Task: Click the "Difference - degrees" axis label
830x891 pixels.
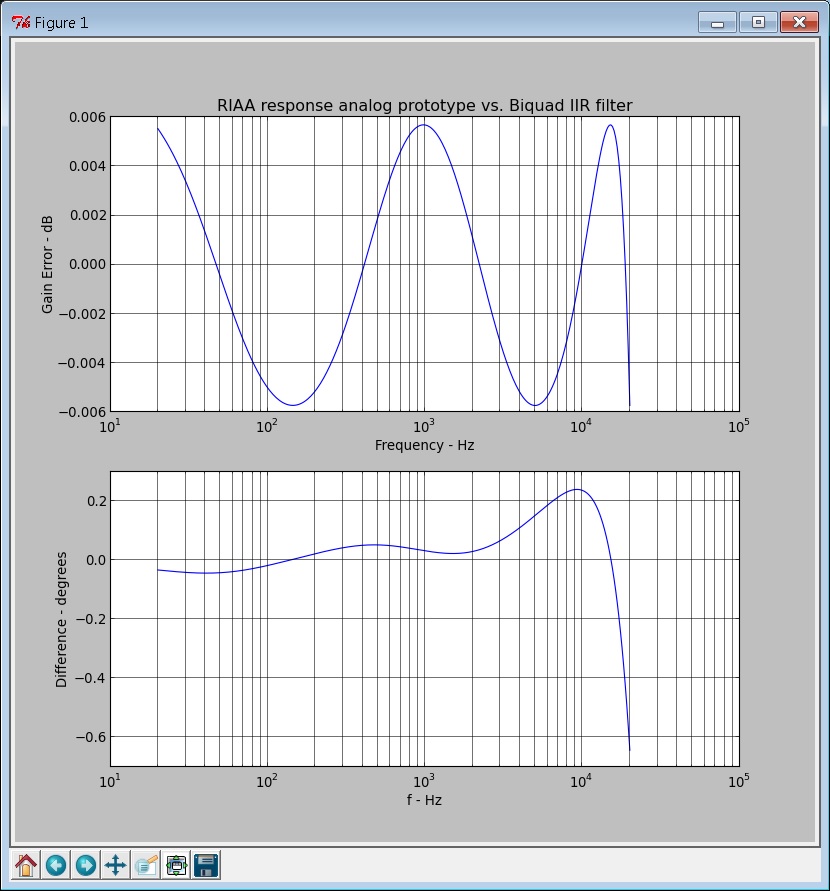Action: (x=61, y=619)
